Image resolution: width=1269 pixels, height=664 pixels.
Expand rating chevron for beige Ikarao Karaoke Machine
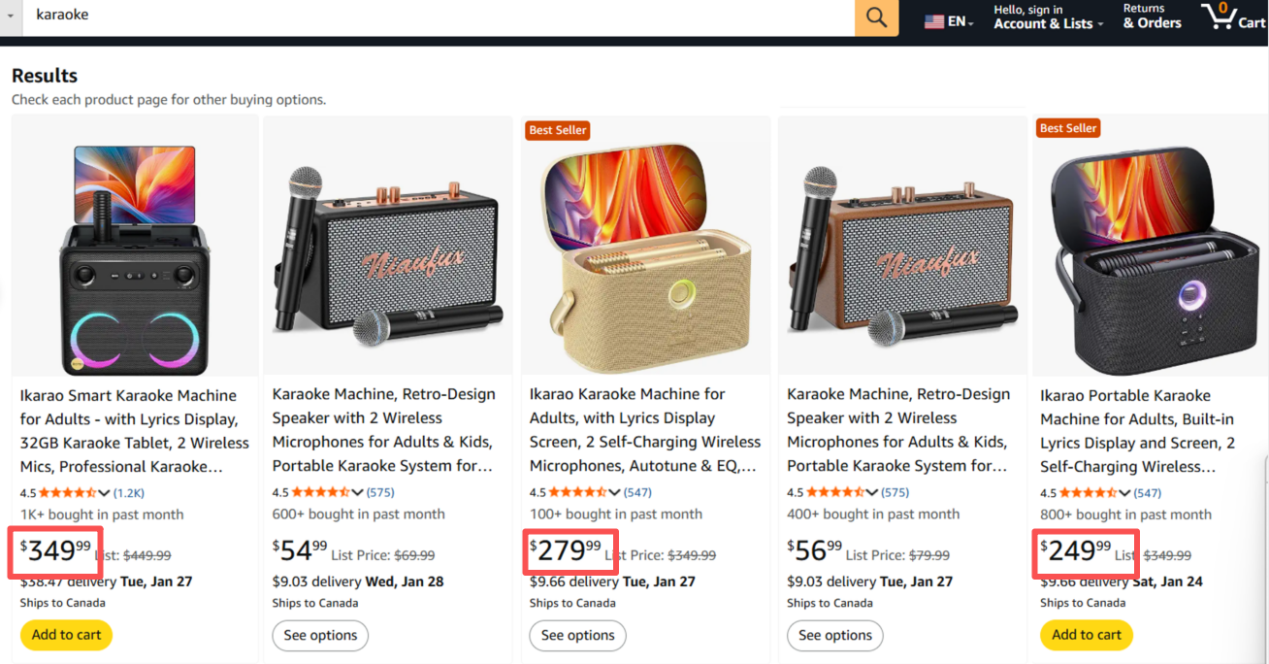coord(615,492)
